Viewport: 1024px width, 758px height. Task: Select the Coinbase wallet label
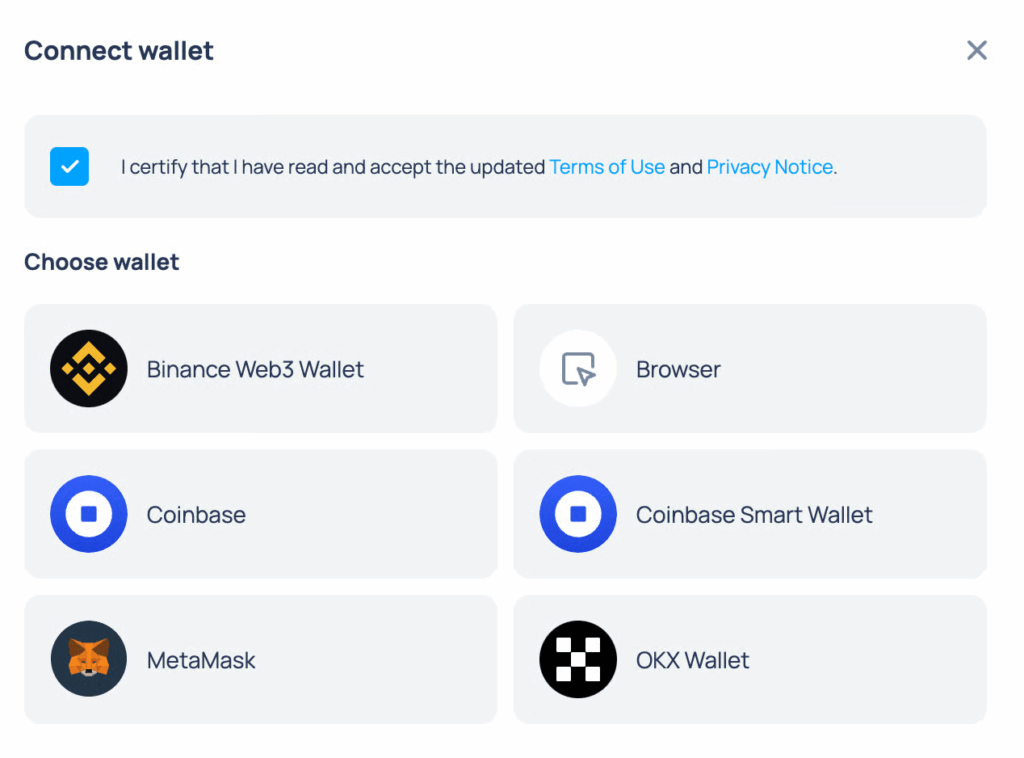(196, 514)
